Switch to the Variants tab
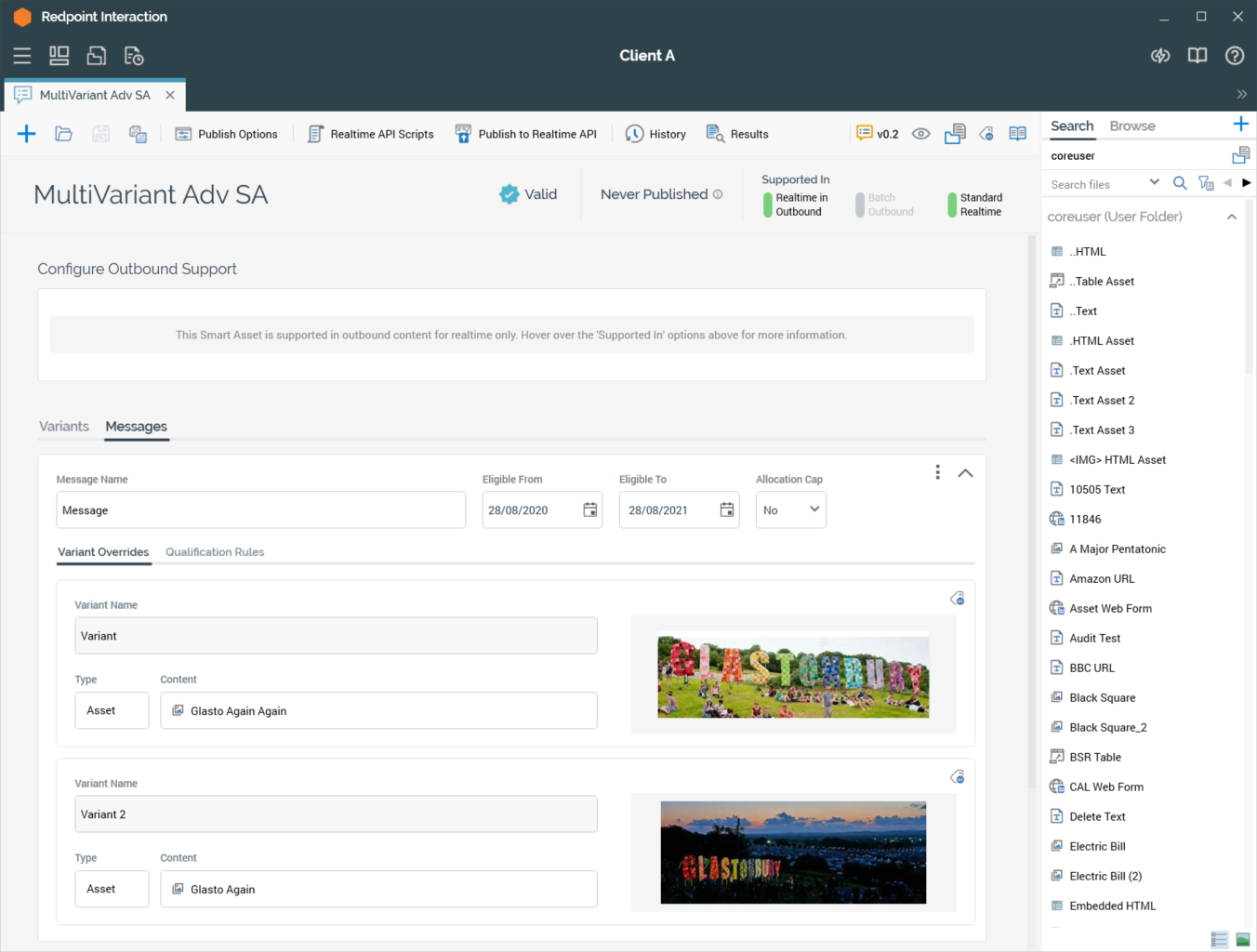The image size is (1257, 952). tap(64, 427)
